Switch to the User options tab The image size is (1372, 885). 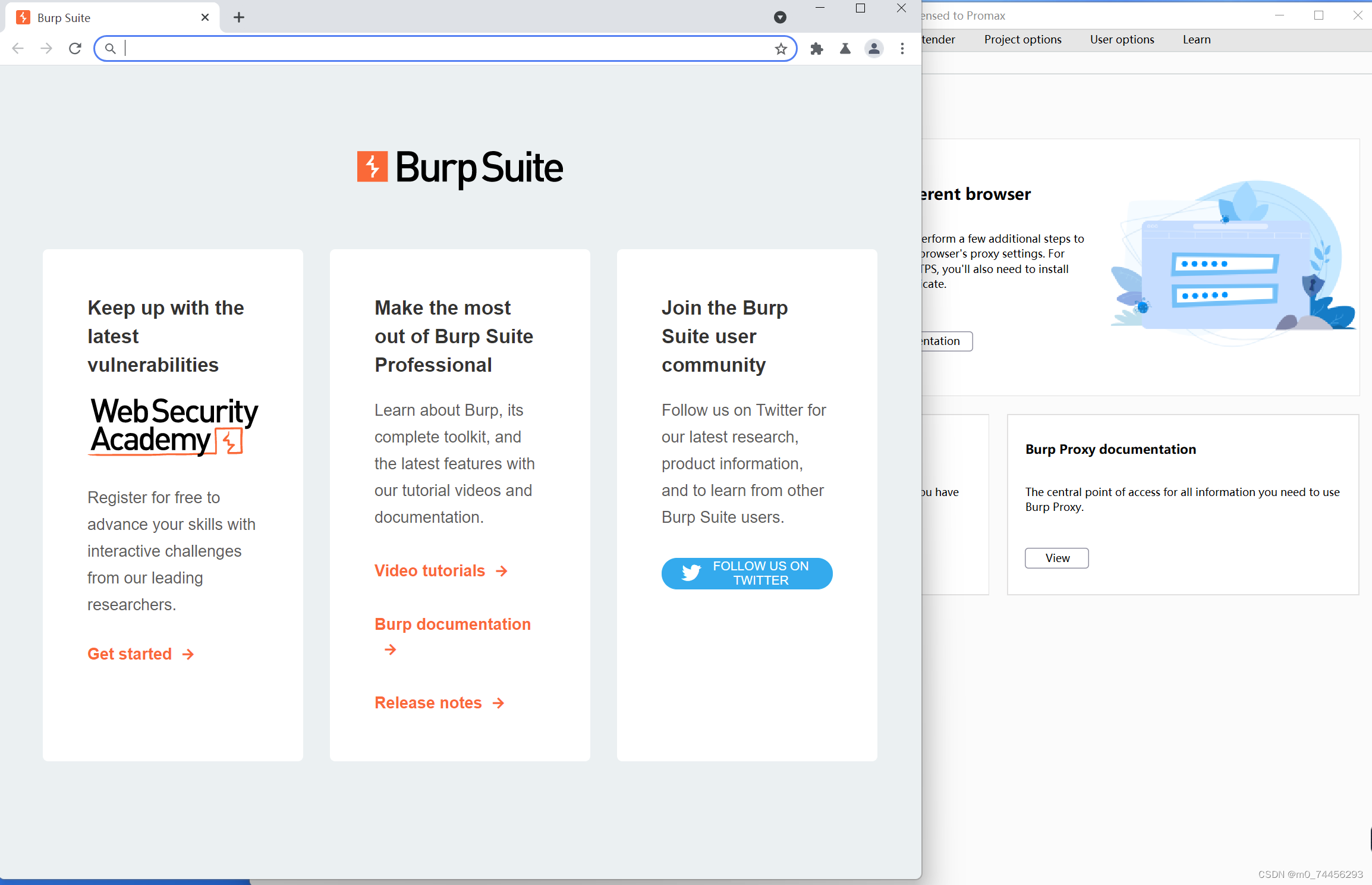(1121, 39)
